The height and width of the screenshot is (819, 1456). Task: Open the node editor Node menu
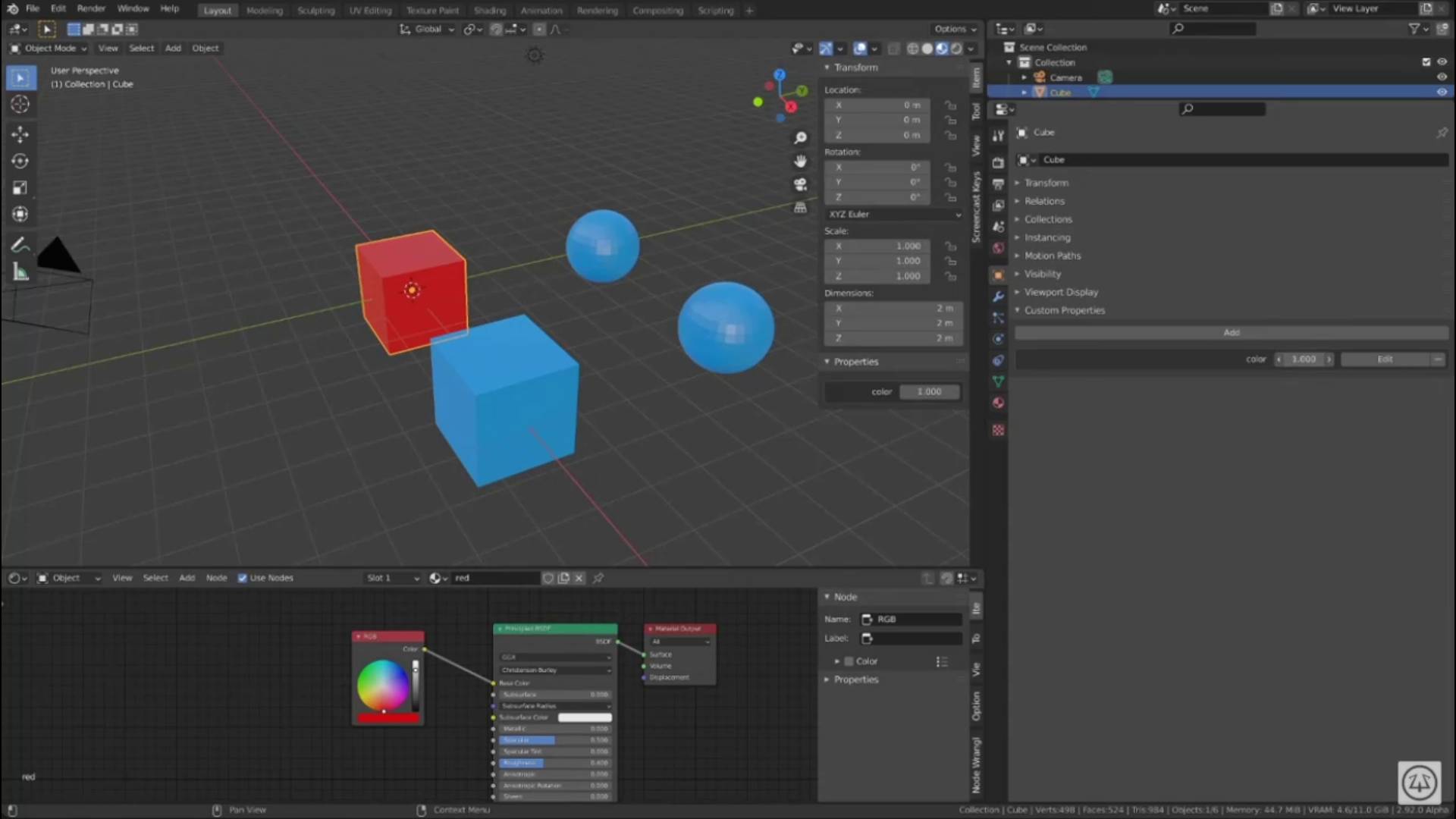216,578
